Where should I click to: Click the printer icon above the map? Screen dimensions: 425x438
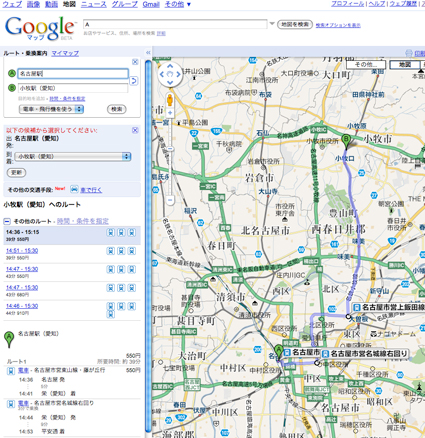409,53
